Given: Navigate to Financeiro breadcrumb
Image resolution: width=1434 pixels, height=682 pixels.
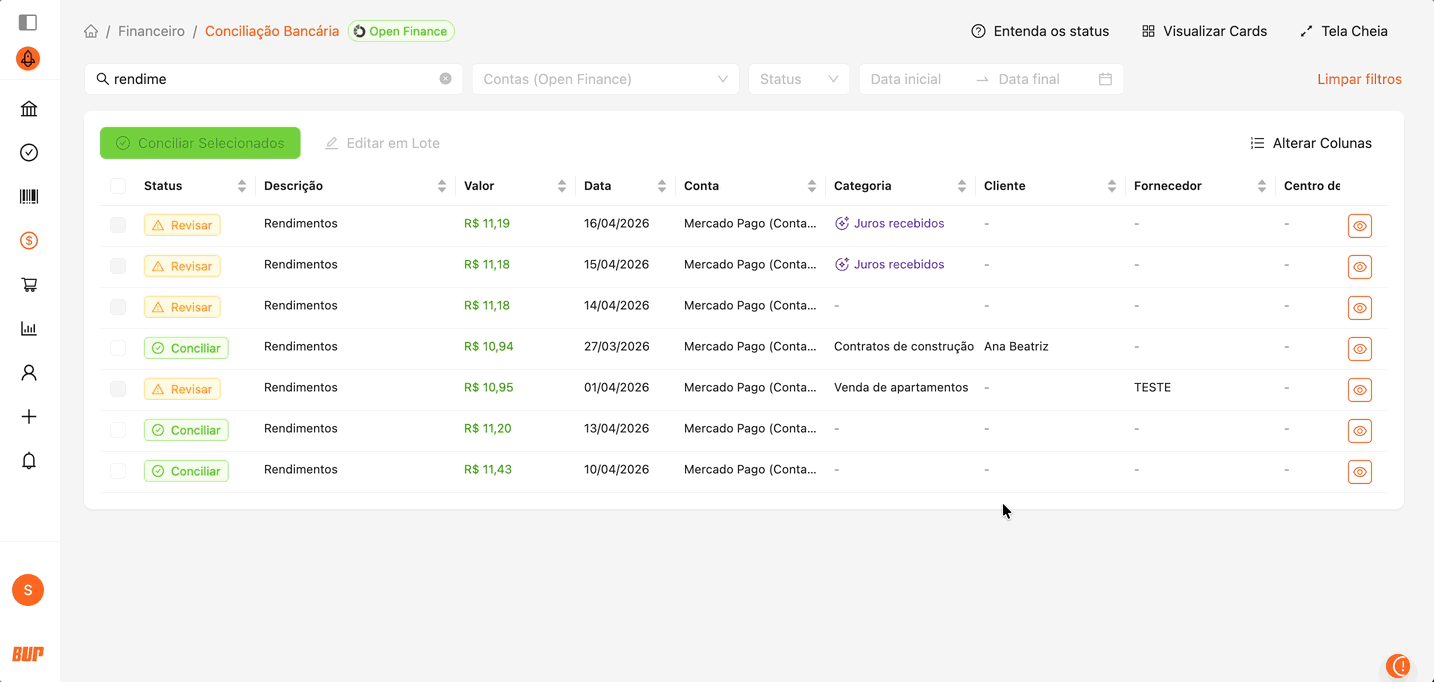Looking at the screenshot, I should click(x=151, y=31).
